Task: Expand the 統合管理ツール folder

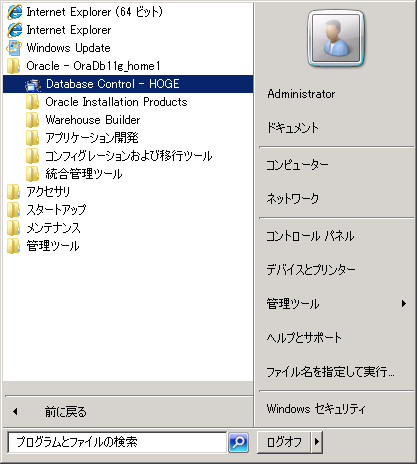Action: click(x=128, y=174)
